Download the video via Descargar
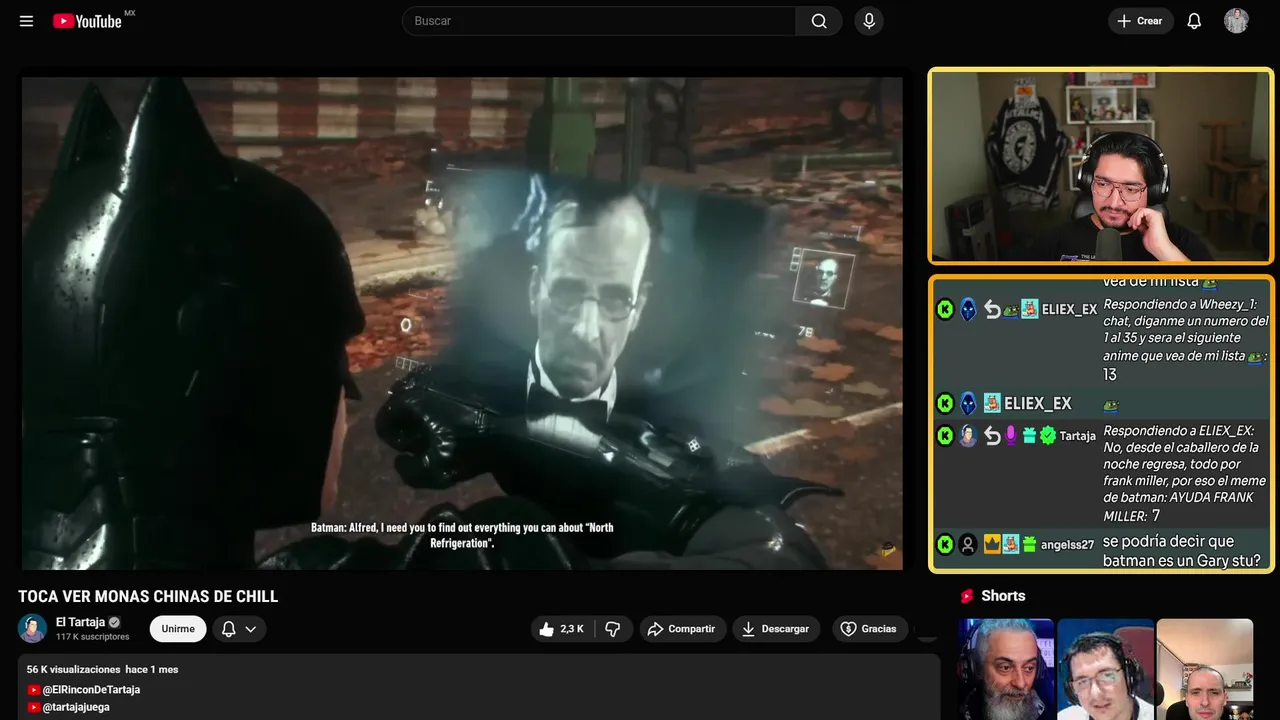 point(776,629)
